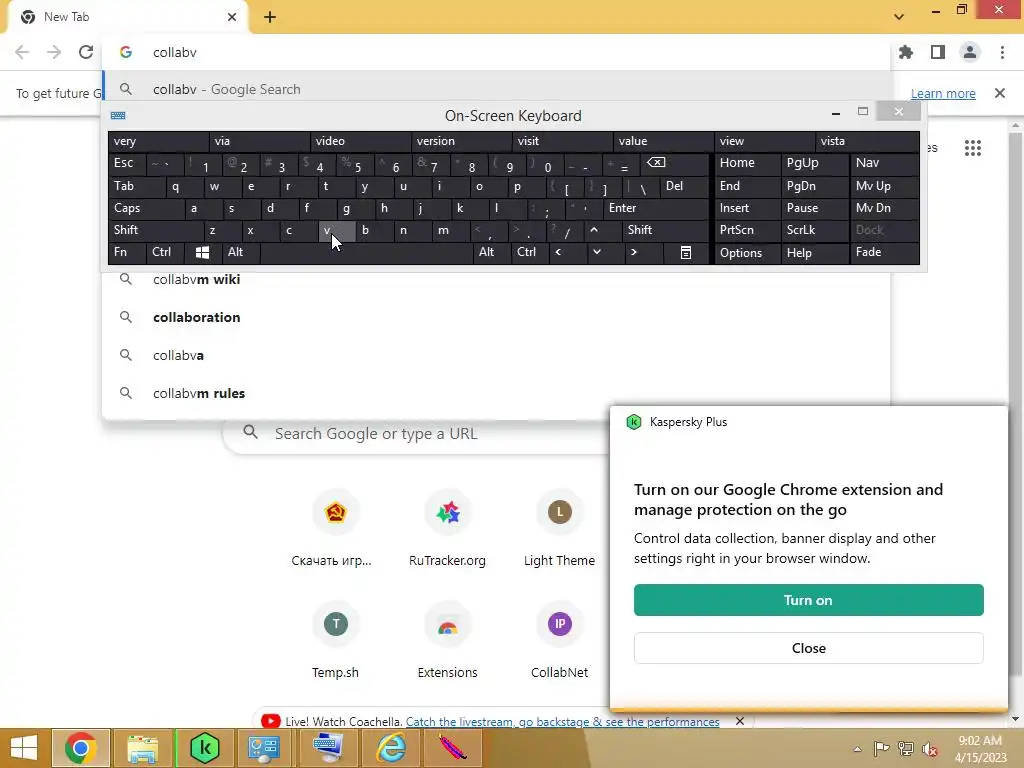
Task: Click Enter key on On-Screen Keyboard
Action: [x=656, y=208]
